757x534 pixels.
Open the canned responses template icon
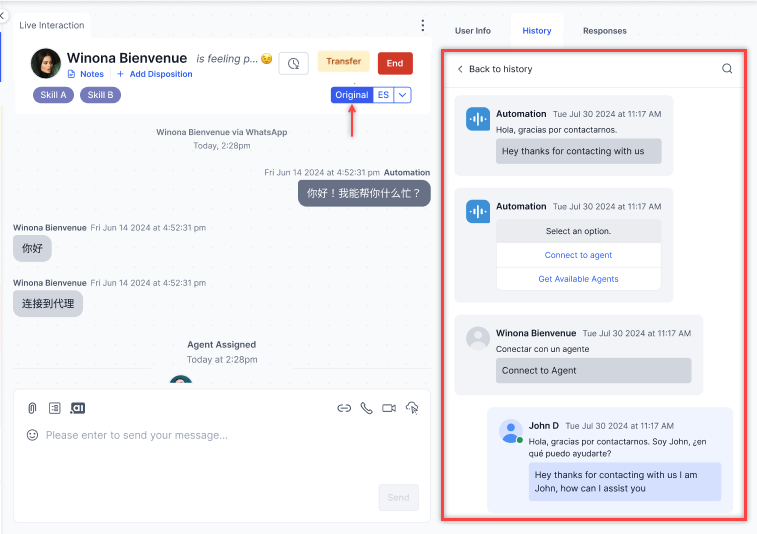pyautogui.click(x=55, y=408)
